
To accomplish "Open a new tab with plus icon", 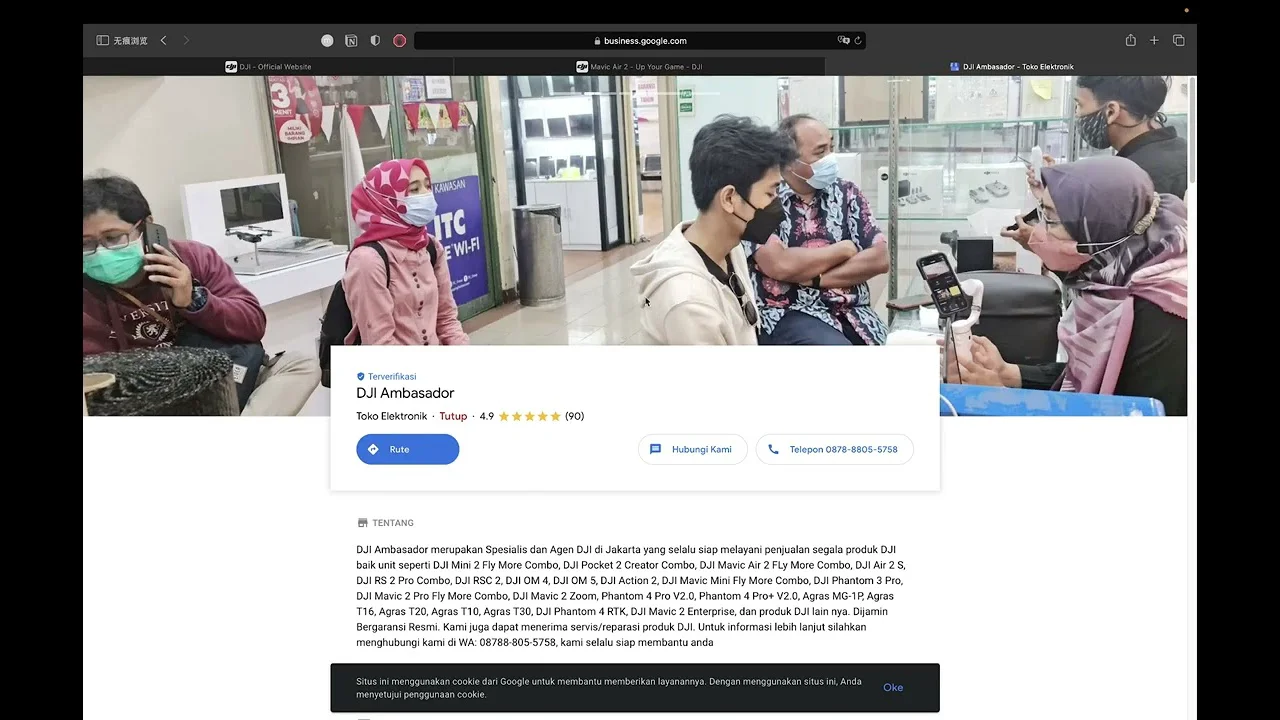I will pyautogui.click(x=1154, y=41).
